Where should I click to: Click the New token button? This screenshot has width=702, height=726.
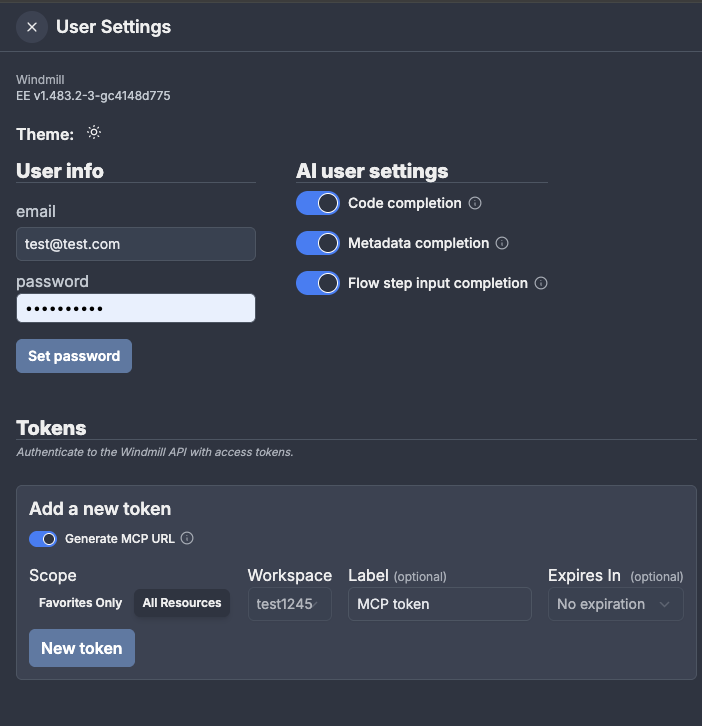[x=82, y=648]
